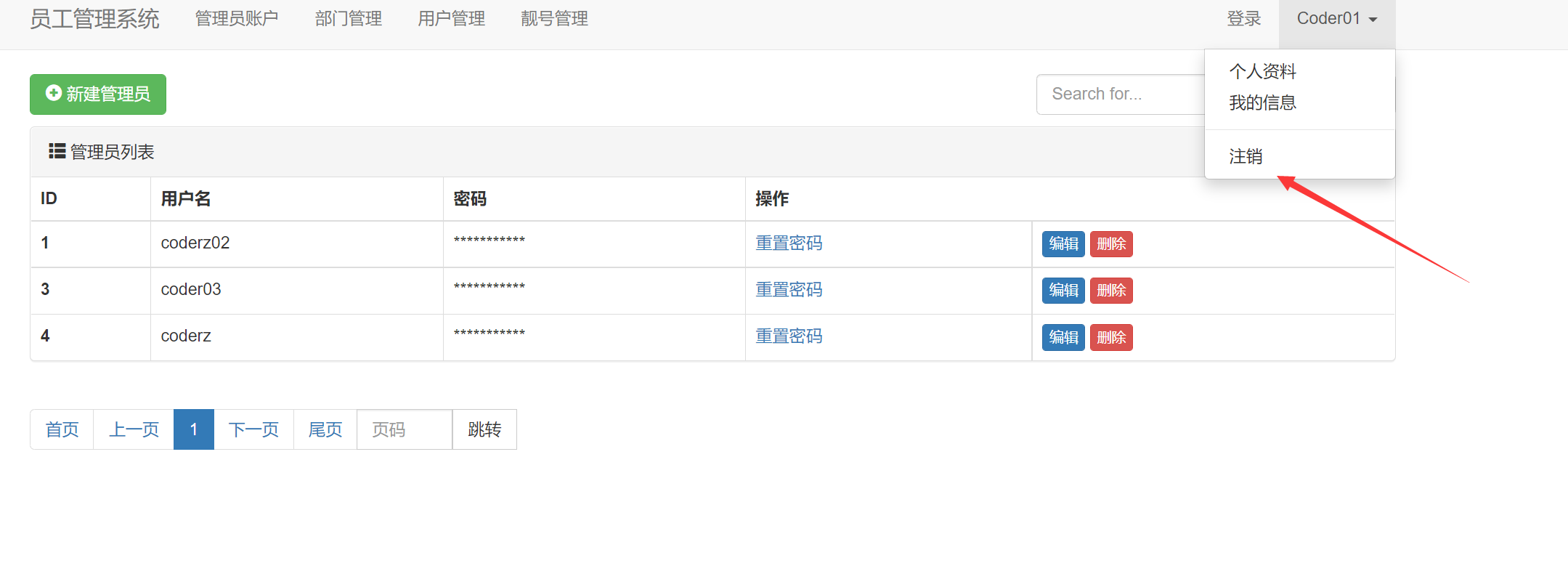Edit coder03 with 编辑 button
This screenshot has width=1568, height=582.
(x=1063, y=291)
